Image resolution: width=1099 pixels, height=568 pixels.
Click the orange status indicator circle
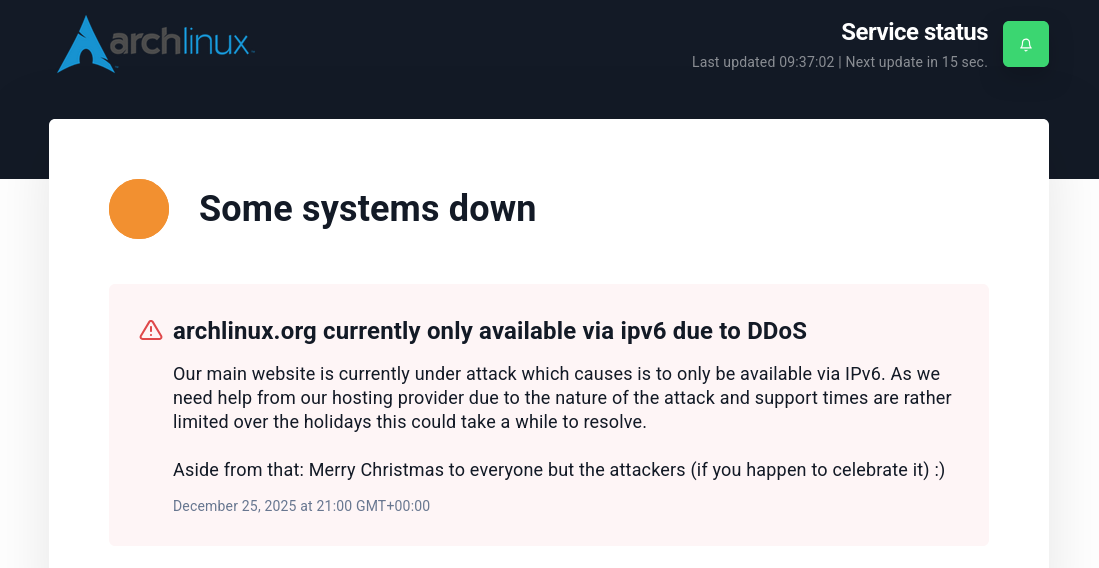(139, 209)
